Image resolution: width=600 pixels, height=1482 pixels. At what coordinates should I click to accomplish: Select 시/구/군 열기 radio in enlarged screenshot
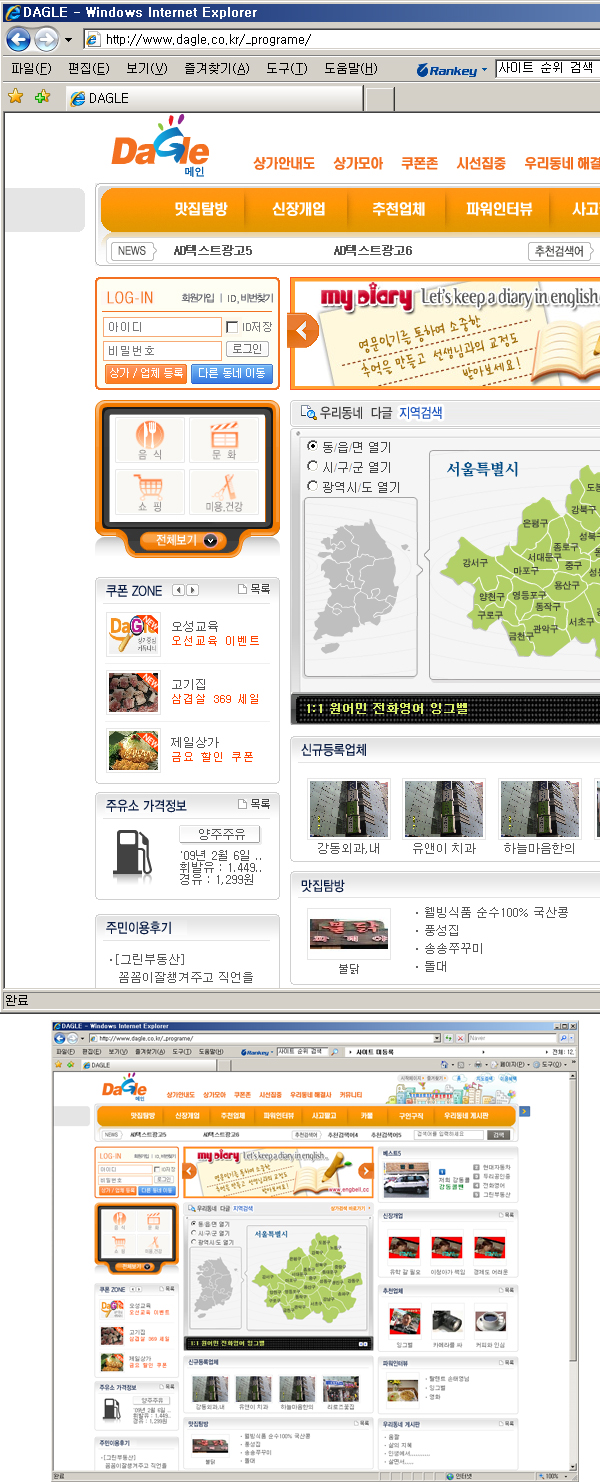click(312, 466)
